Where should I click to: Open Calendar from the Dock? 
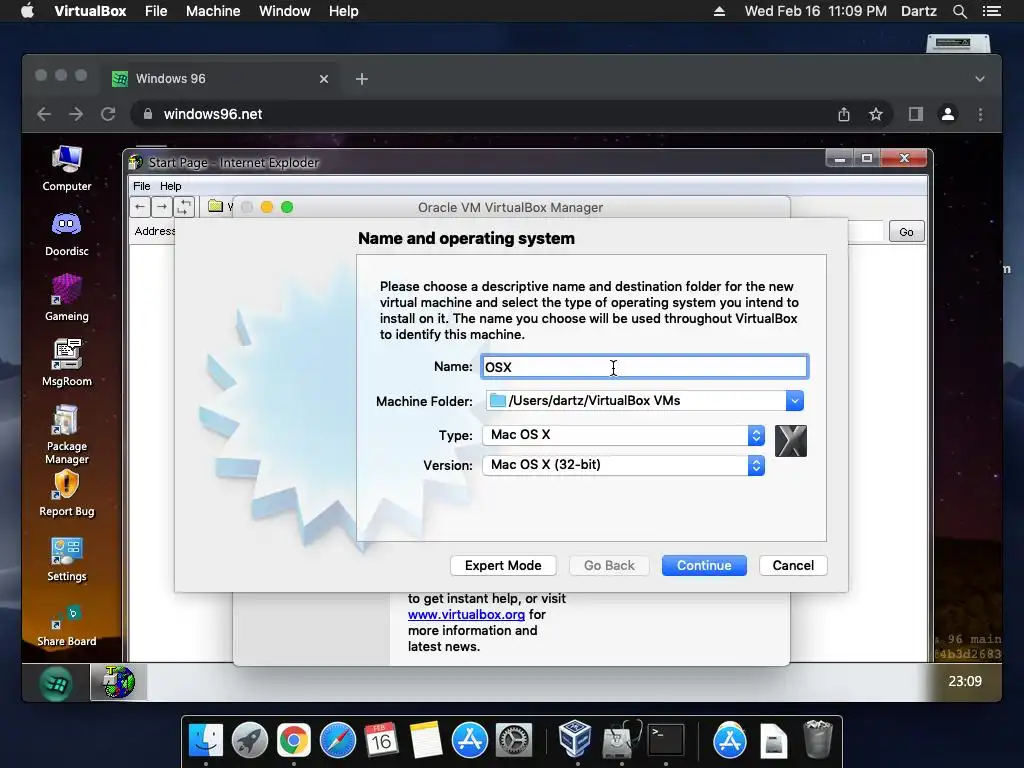point(381,741)
